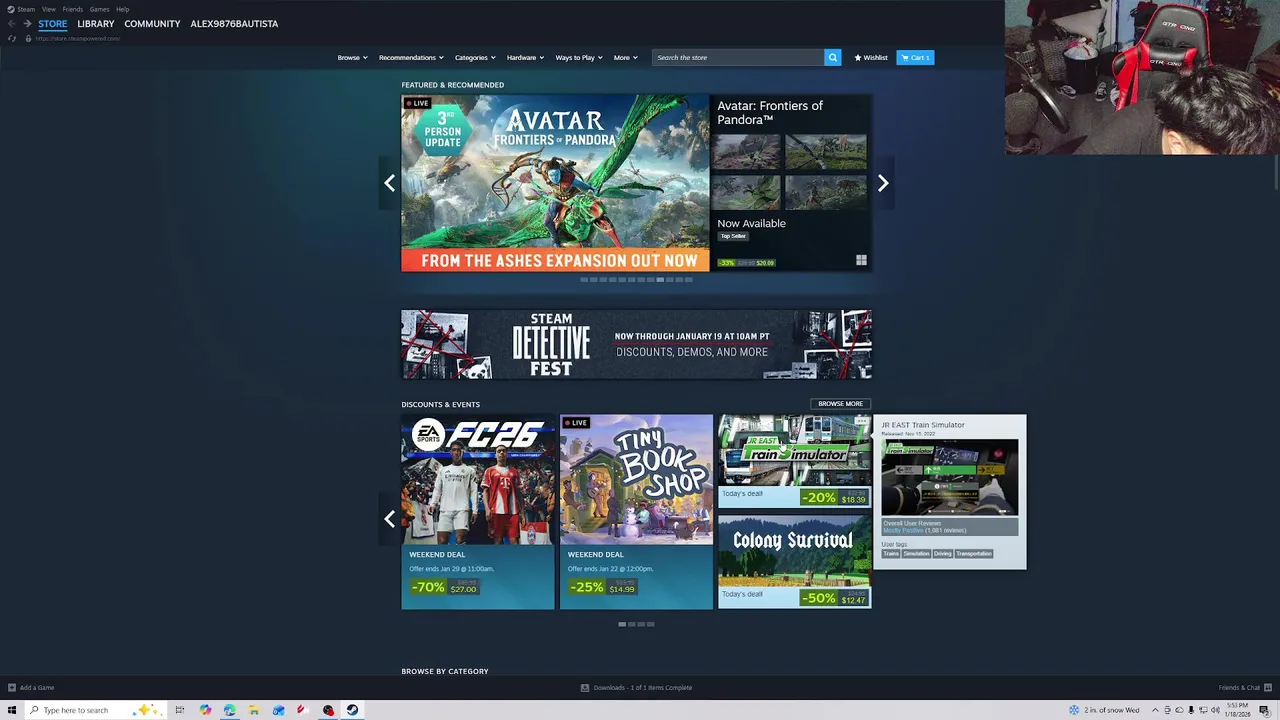Click the Driving tag on JR EAST popup

pyautogui.click(x=942, y=553)
